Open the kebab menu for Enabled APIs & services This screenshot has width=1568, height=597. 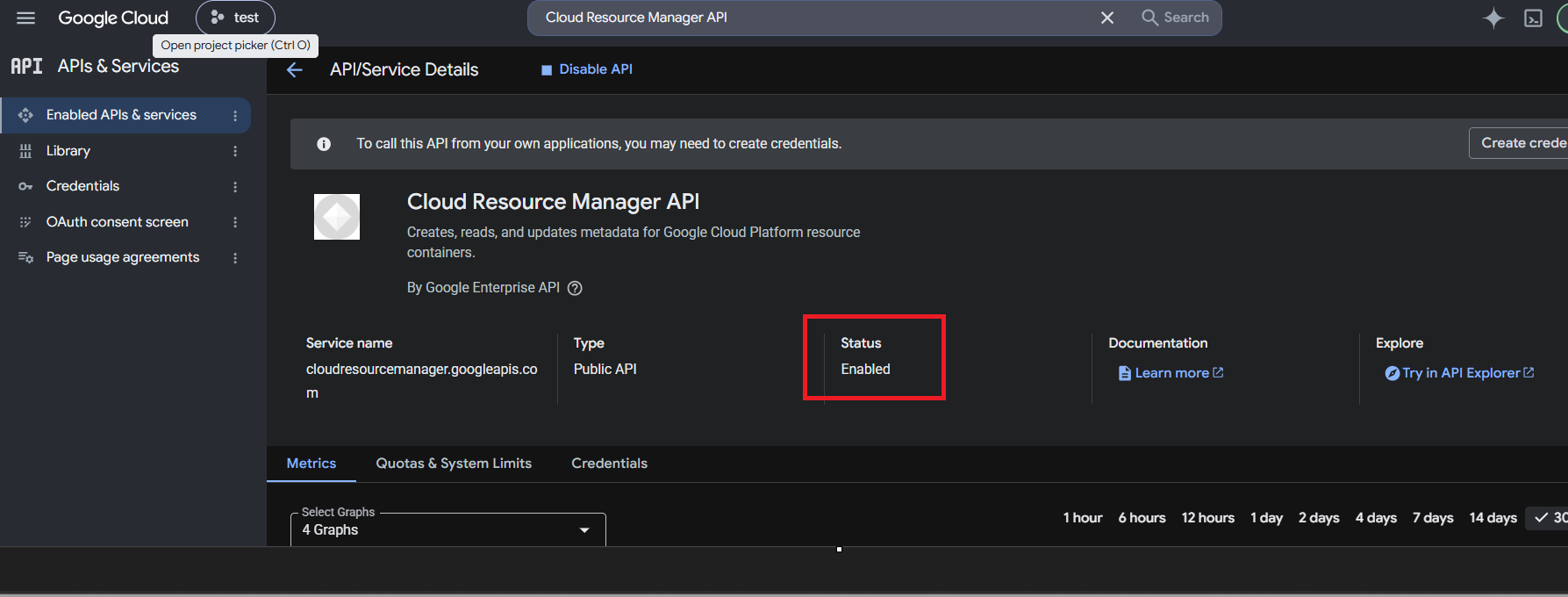point(235,116)
